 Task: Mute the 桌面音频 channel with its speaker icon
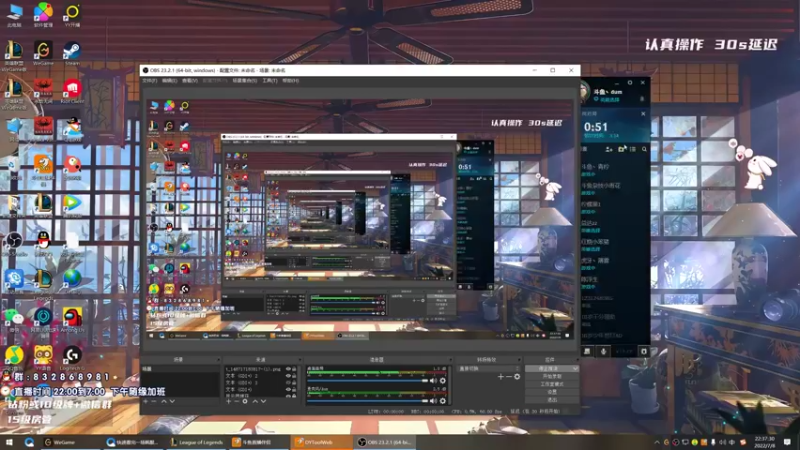pos(433,381)
